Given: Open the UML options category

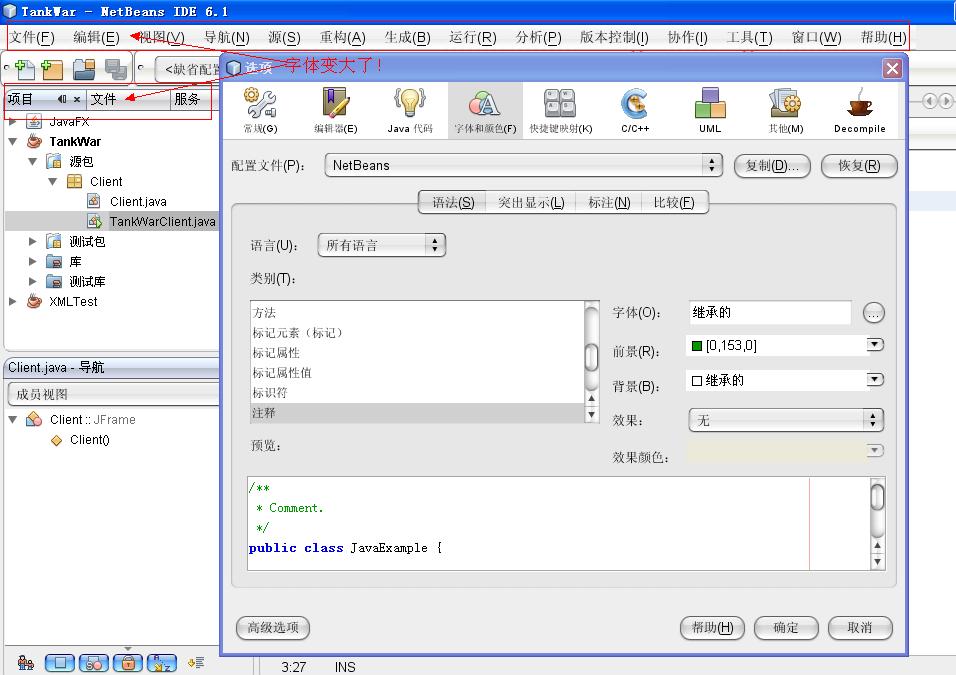Looking at the screenshot, I should (x=710, y=110).
